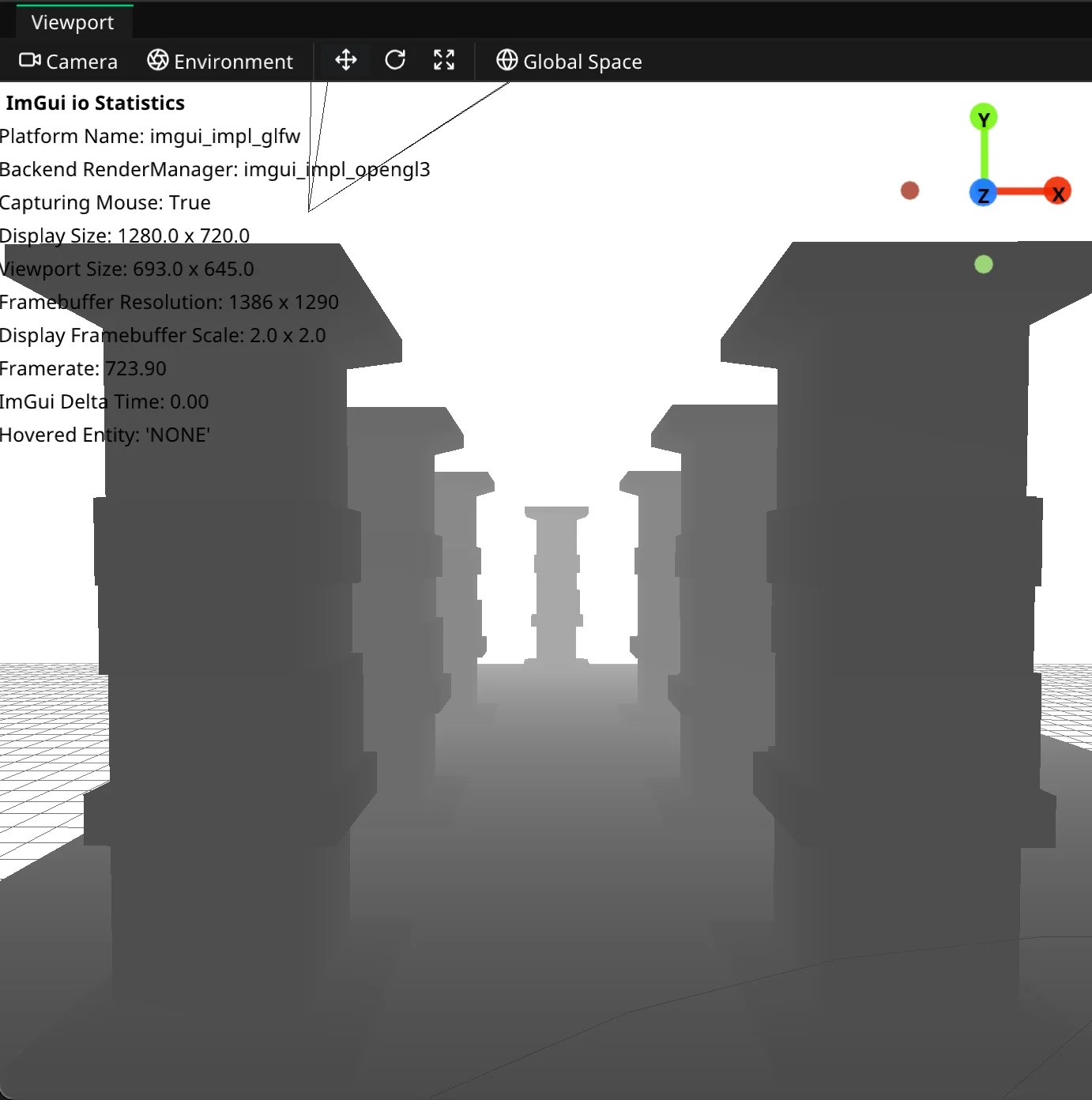Image resolution: width=1092 pixels, height=1100 pixels.
Task: Click the aperture icon beside Environment
Action: point(158,60)
